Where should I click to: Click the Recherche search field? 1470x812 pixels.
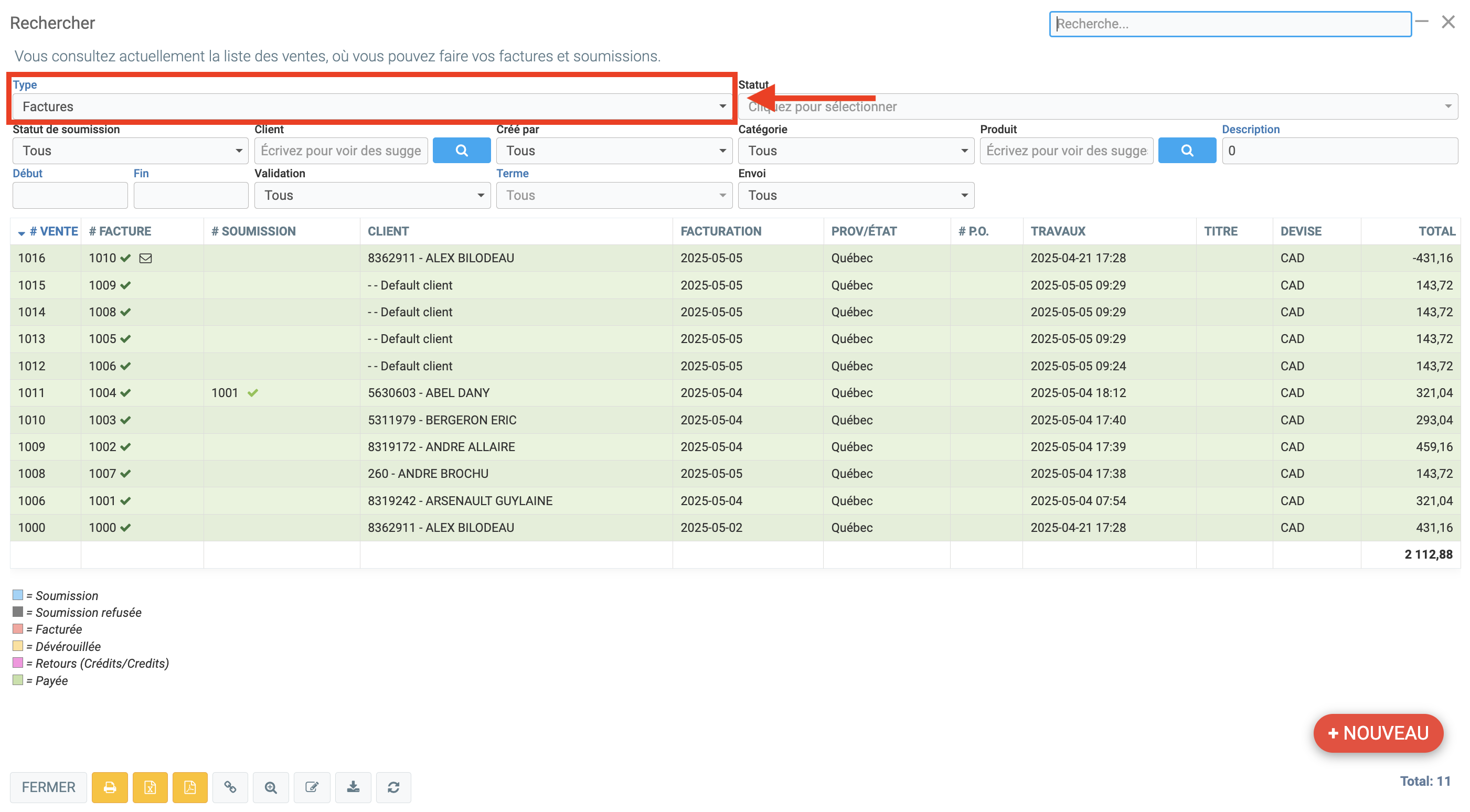[1230, 24]
